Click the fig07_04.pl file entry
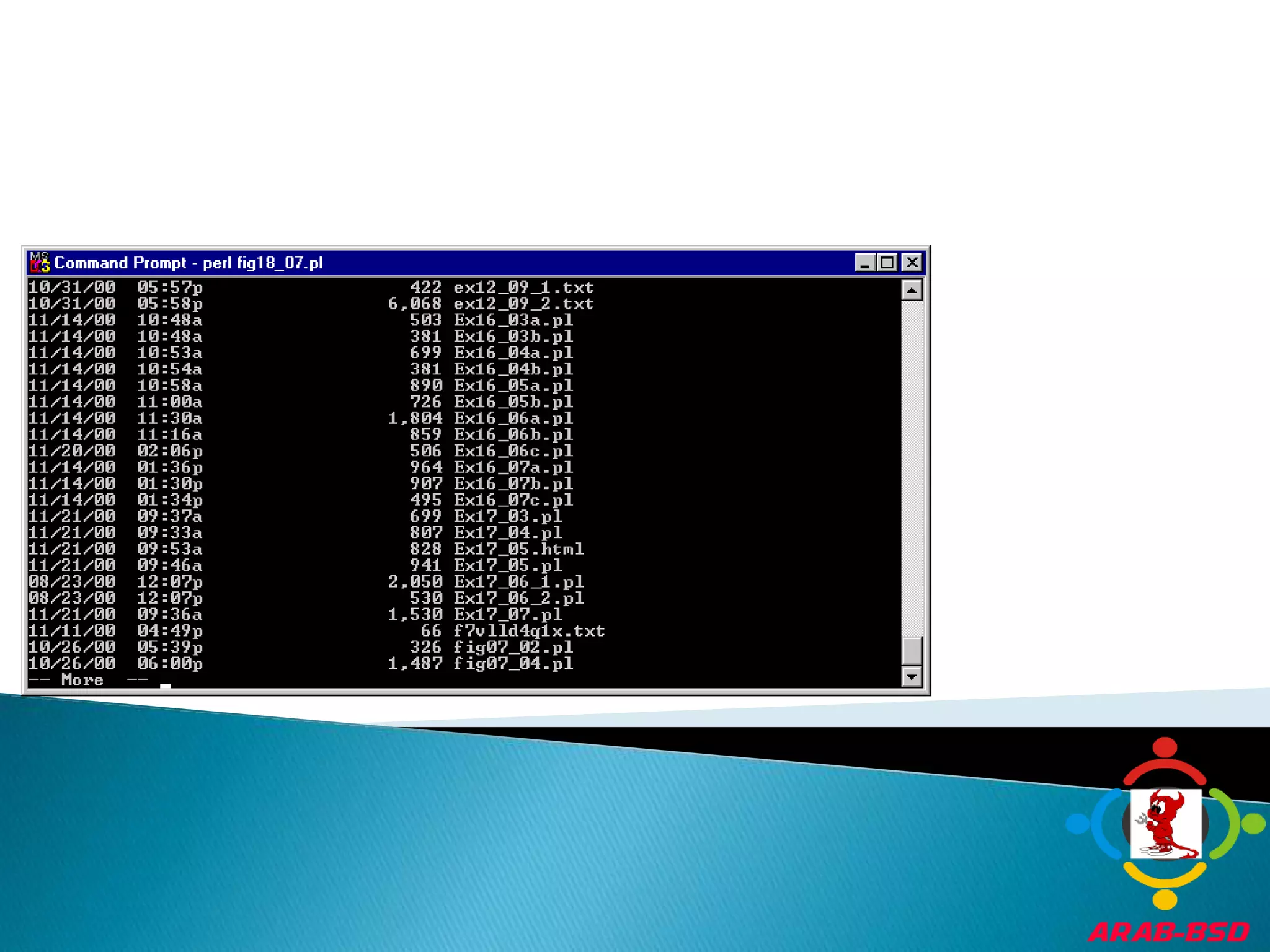Viewport: 1270px width, 952px height. 513,664
